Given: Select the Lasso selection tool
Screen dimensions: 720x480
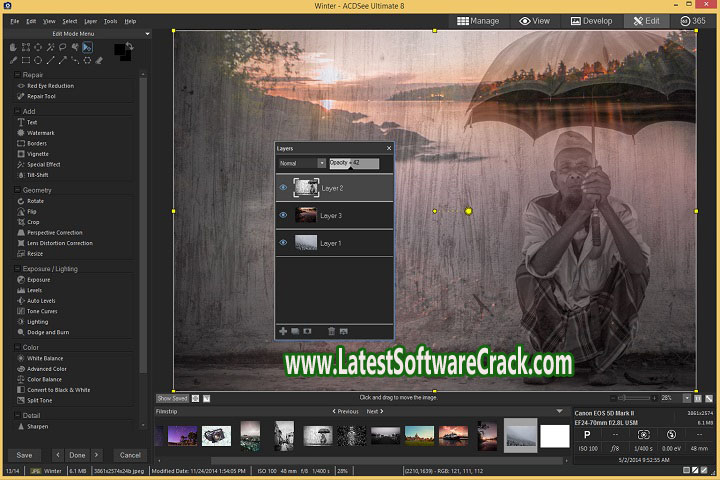Looking at the screenshot, I should pyautogui.click(x=62, y=47).
